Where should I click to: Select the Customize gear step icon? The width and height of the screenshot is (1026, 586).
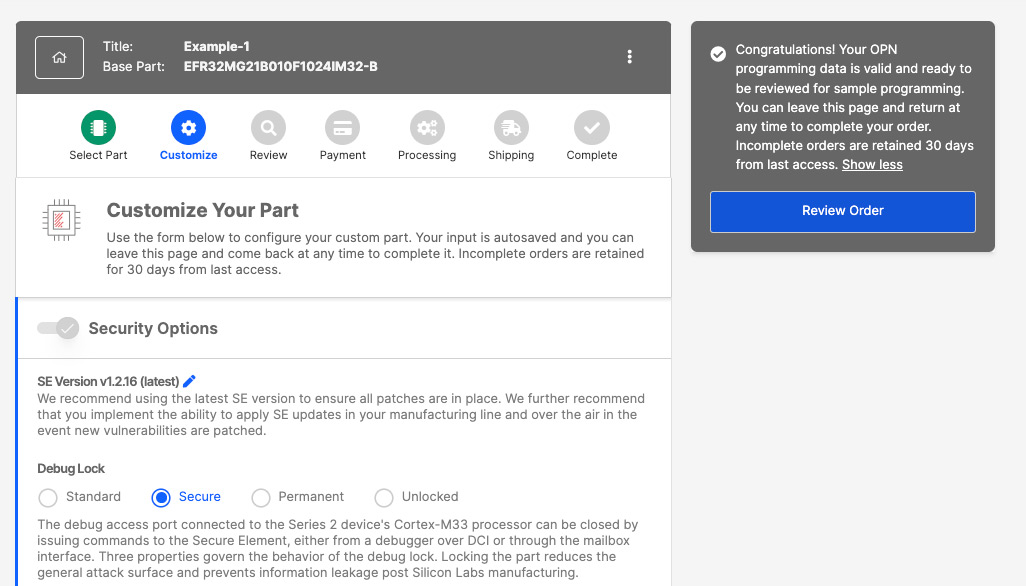click(x=188, y=128)
